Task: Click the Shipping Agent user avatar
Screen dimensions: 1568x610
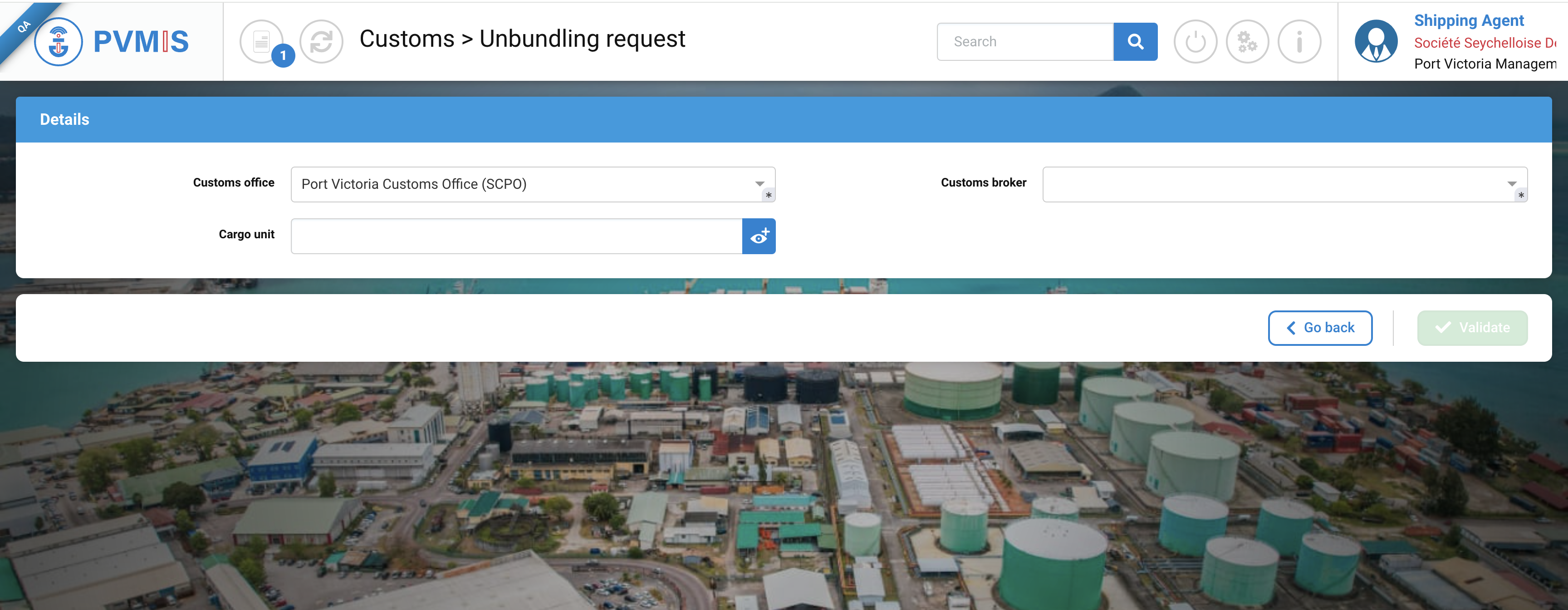Action: [1375, 41]
